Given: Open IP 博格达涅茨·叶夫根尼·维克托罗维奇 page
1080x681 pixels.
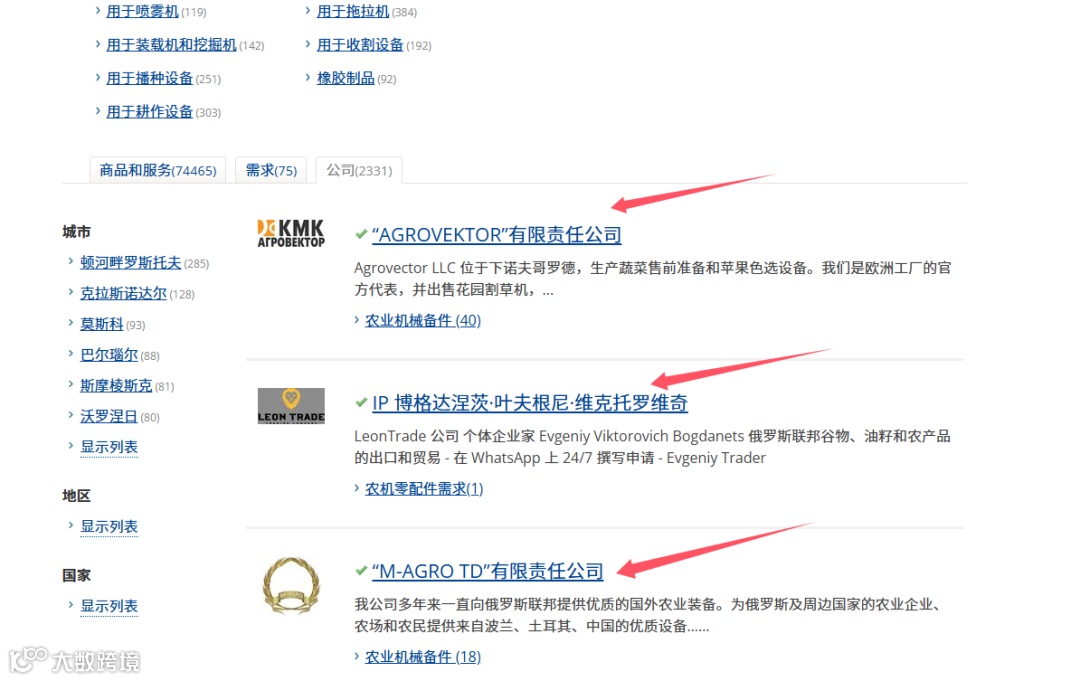Looking at the screenshot, I should coord(530,403).
